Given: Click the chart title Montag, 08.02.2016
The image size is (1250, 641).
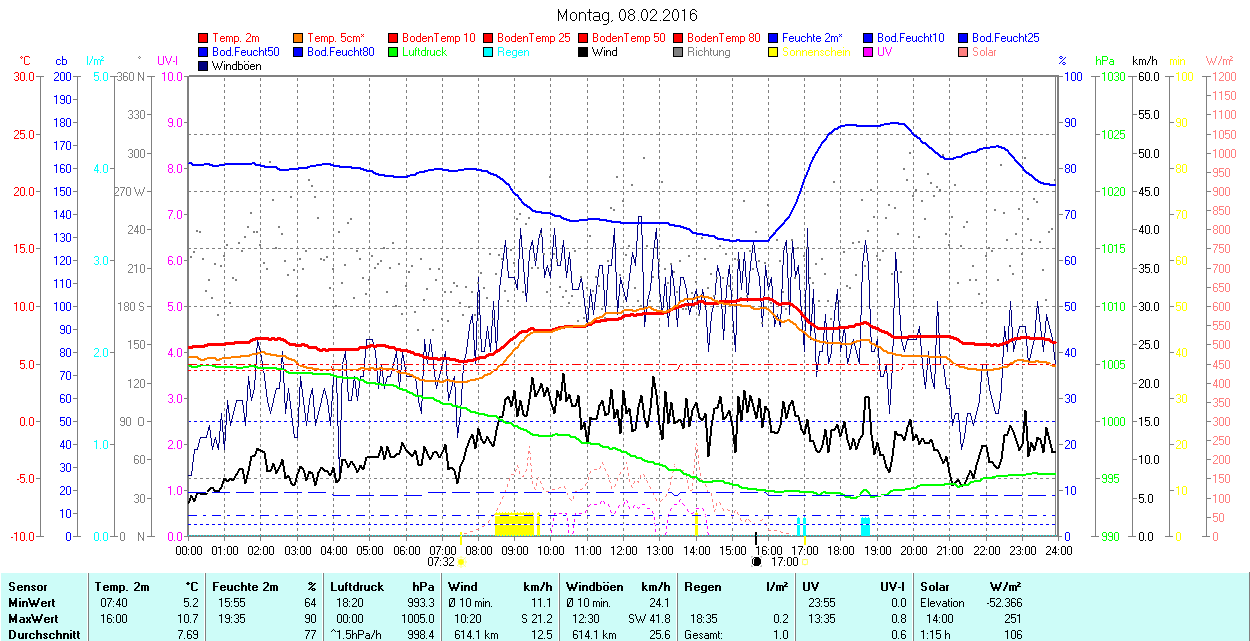Looking at the screenshot, I should [x=627, y=15].
